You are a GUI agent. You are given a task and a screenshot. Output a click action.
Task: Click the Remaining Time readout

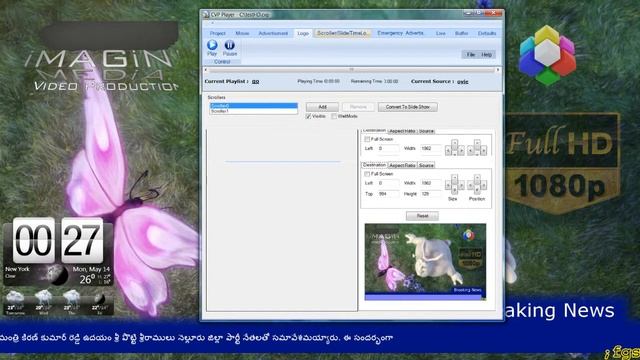[x=374, y=82]
